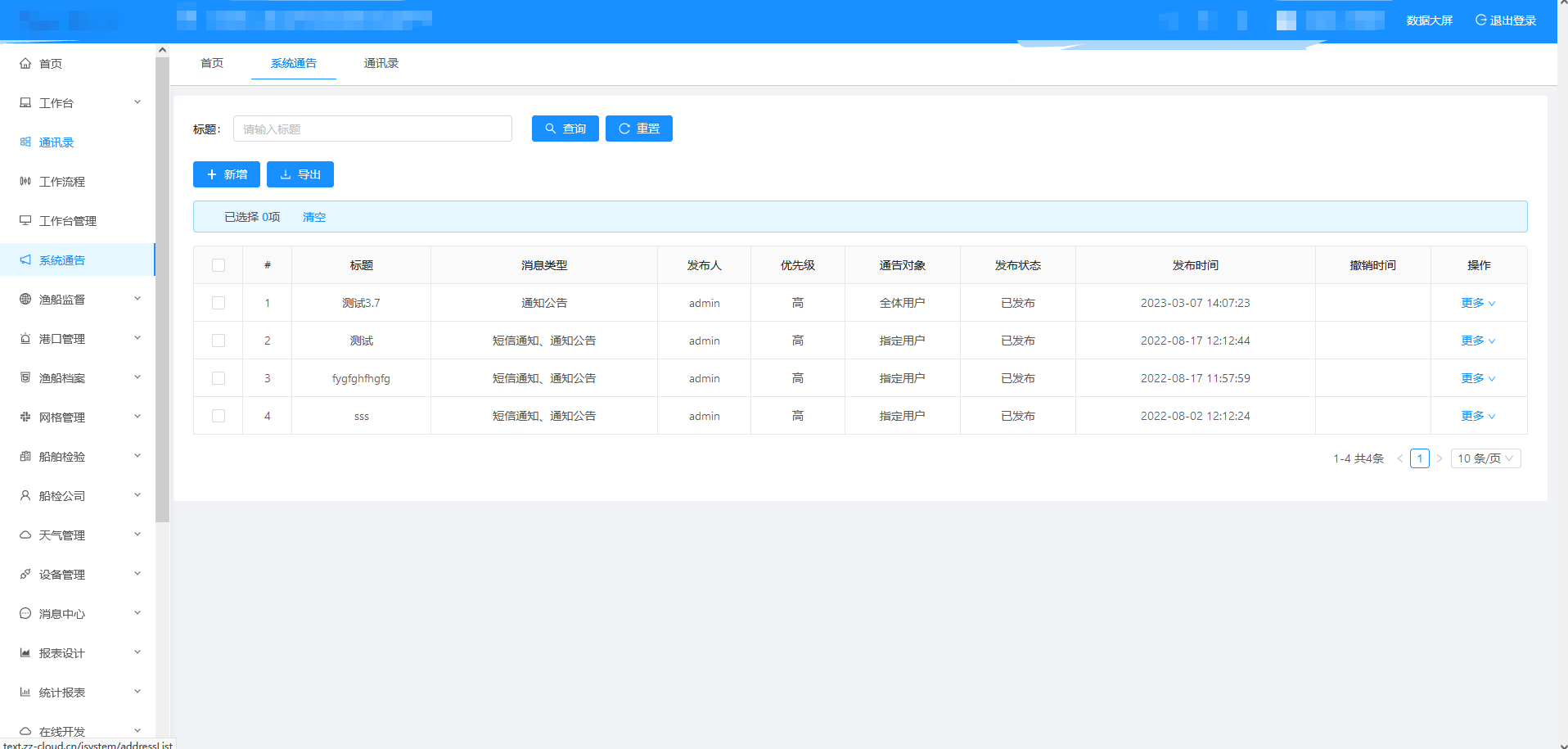Click the 报表设计 chart icon

tap(25, 652)
